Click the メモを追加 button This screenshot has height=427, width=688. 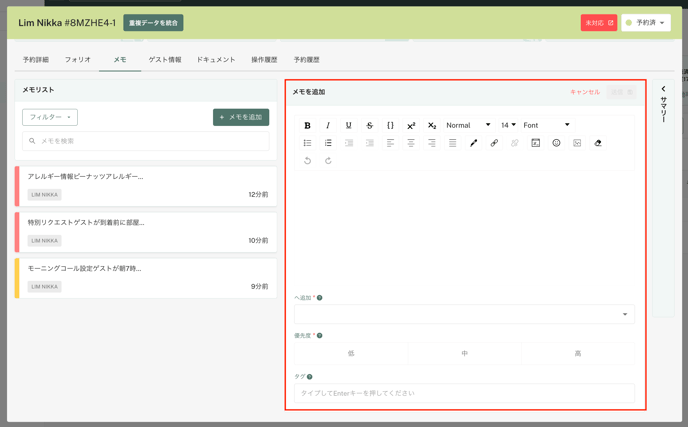point(241,117)
